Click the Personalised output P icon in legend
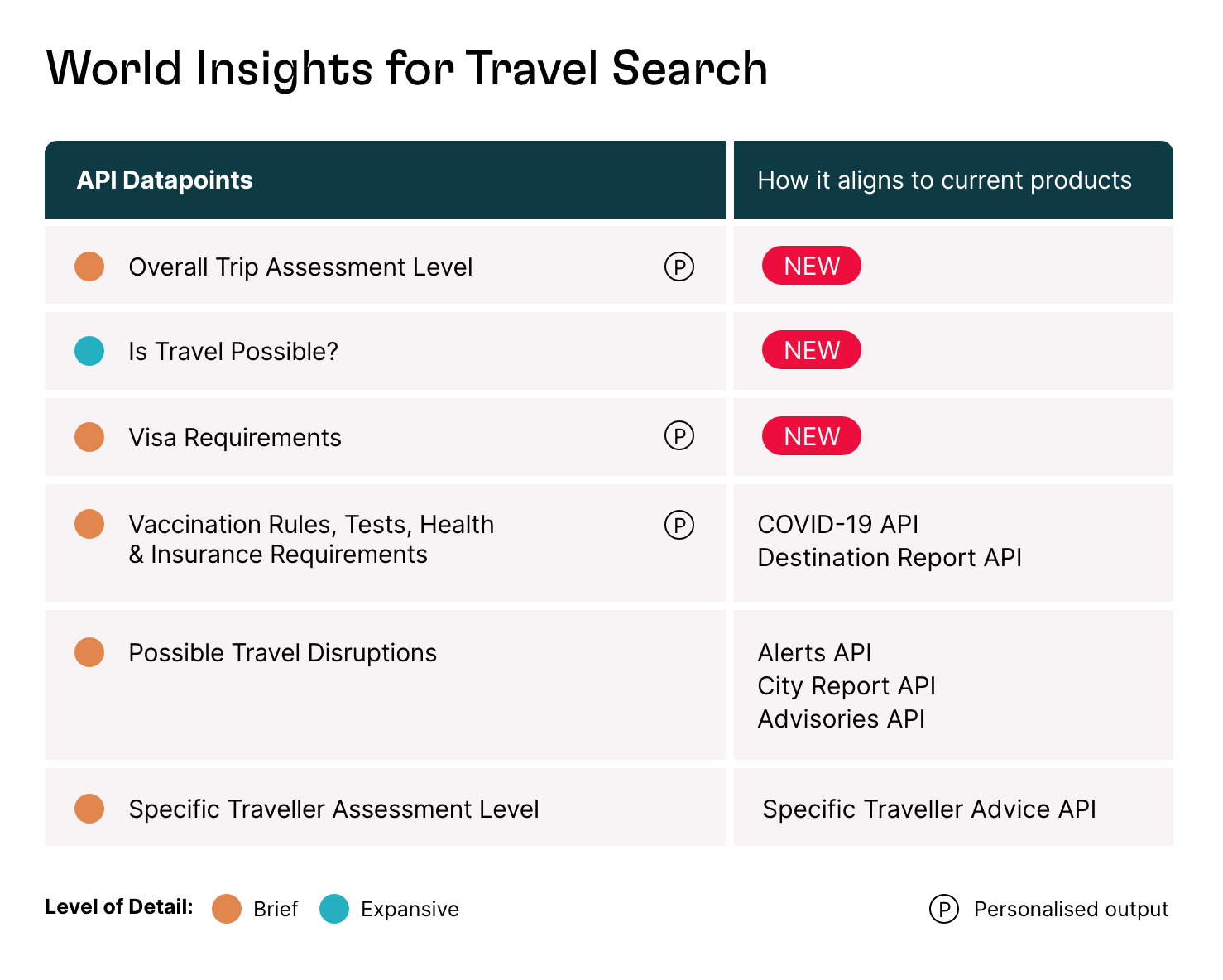The image size is (1223, 980). (943, 909)
